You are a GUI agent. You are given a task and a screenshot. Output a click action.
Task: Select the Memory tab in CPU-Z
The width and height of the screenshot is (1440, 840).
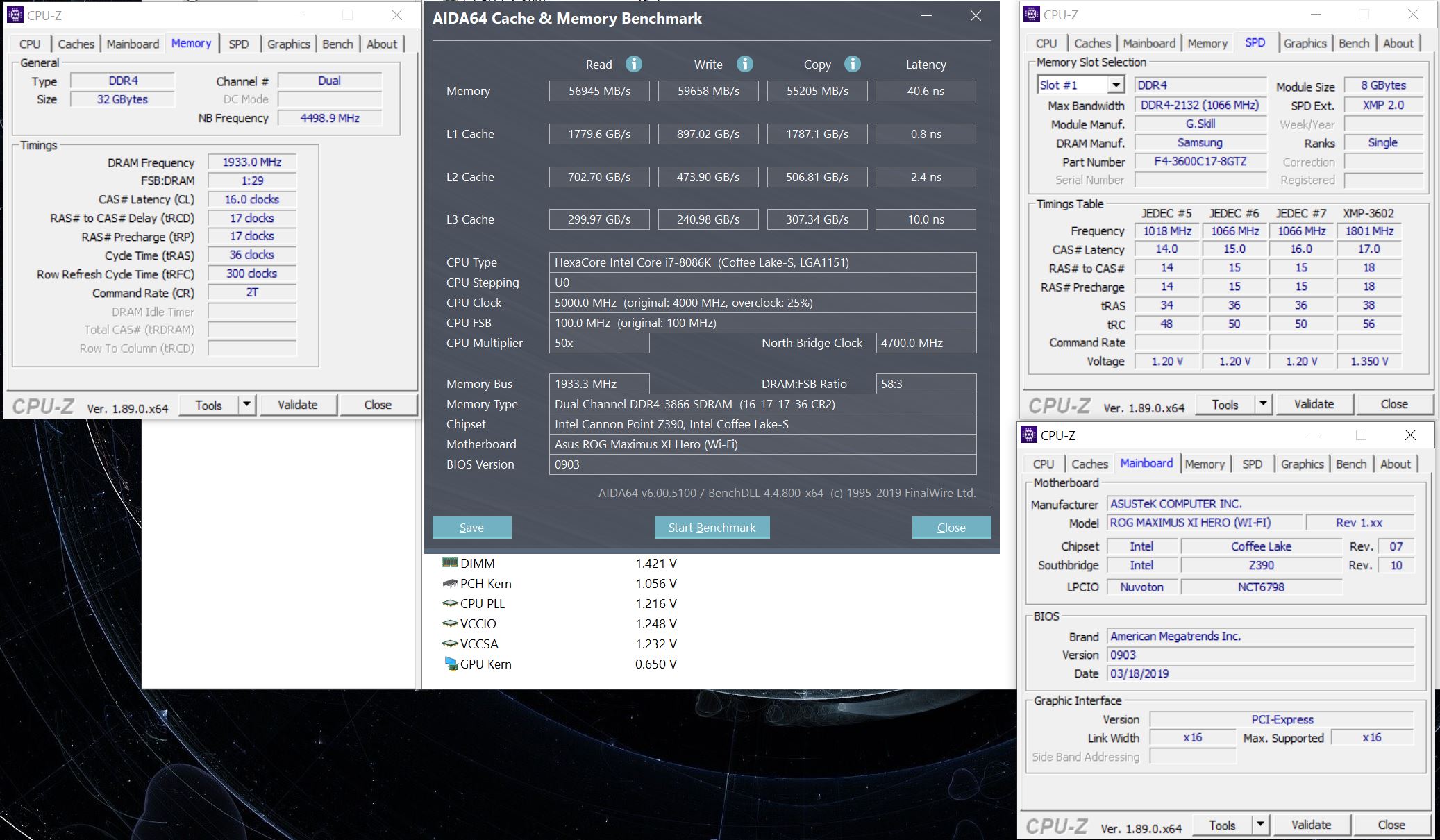[190, 42]
